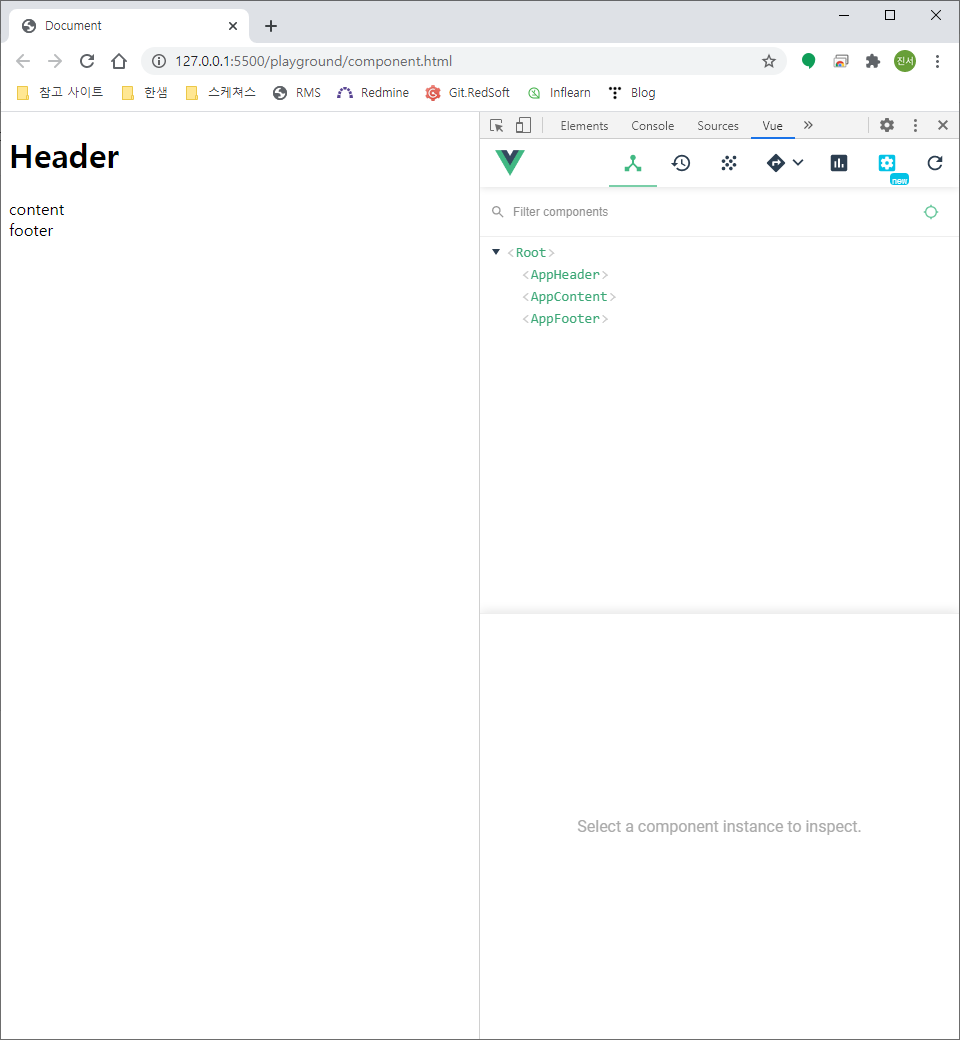Reload the current page
This screenshot has height=1040, width=960.
pos(87,61)
